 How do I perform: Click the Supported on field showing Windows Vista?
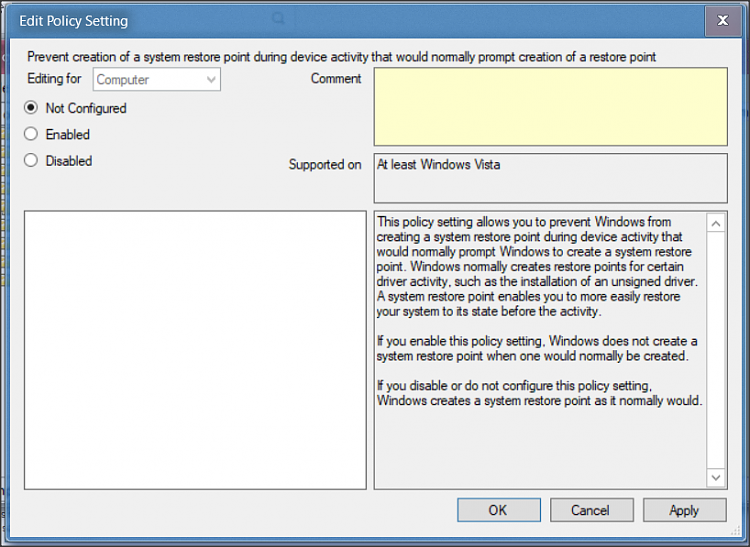point(550,177)
